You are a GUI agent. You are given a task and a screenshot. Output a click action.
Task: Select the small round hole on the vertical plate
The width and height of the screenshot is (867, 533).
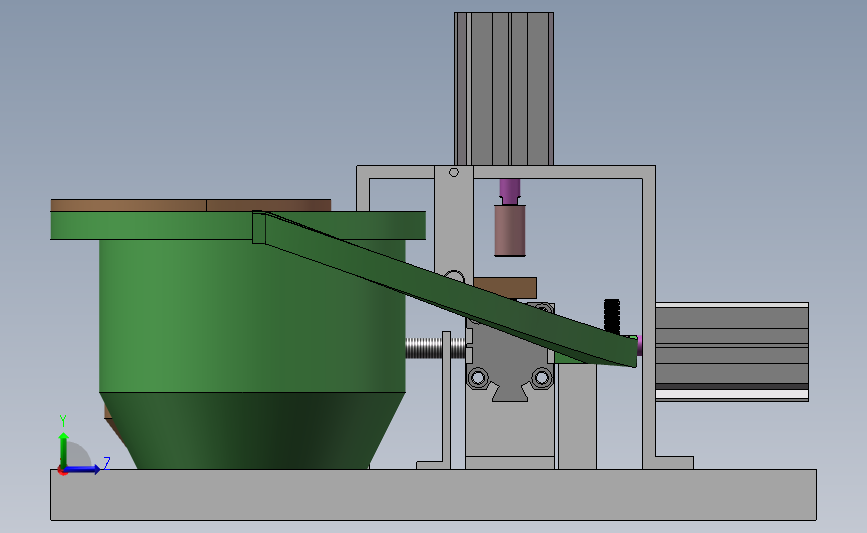[454, 173]
